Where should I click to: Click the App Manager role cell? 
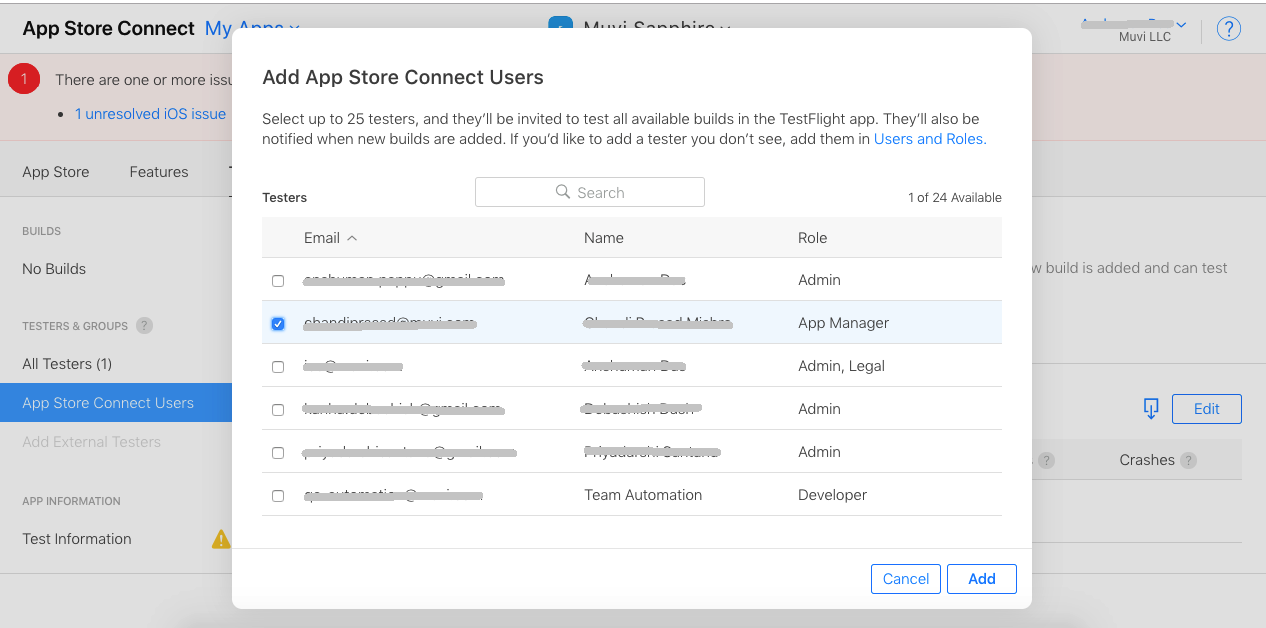point(844,323)
